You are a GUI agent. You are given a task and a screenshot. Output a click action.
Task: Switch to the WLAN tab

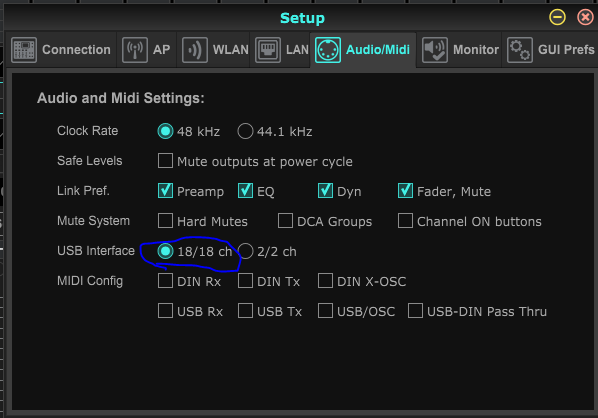214,50
